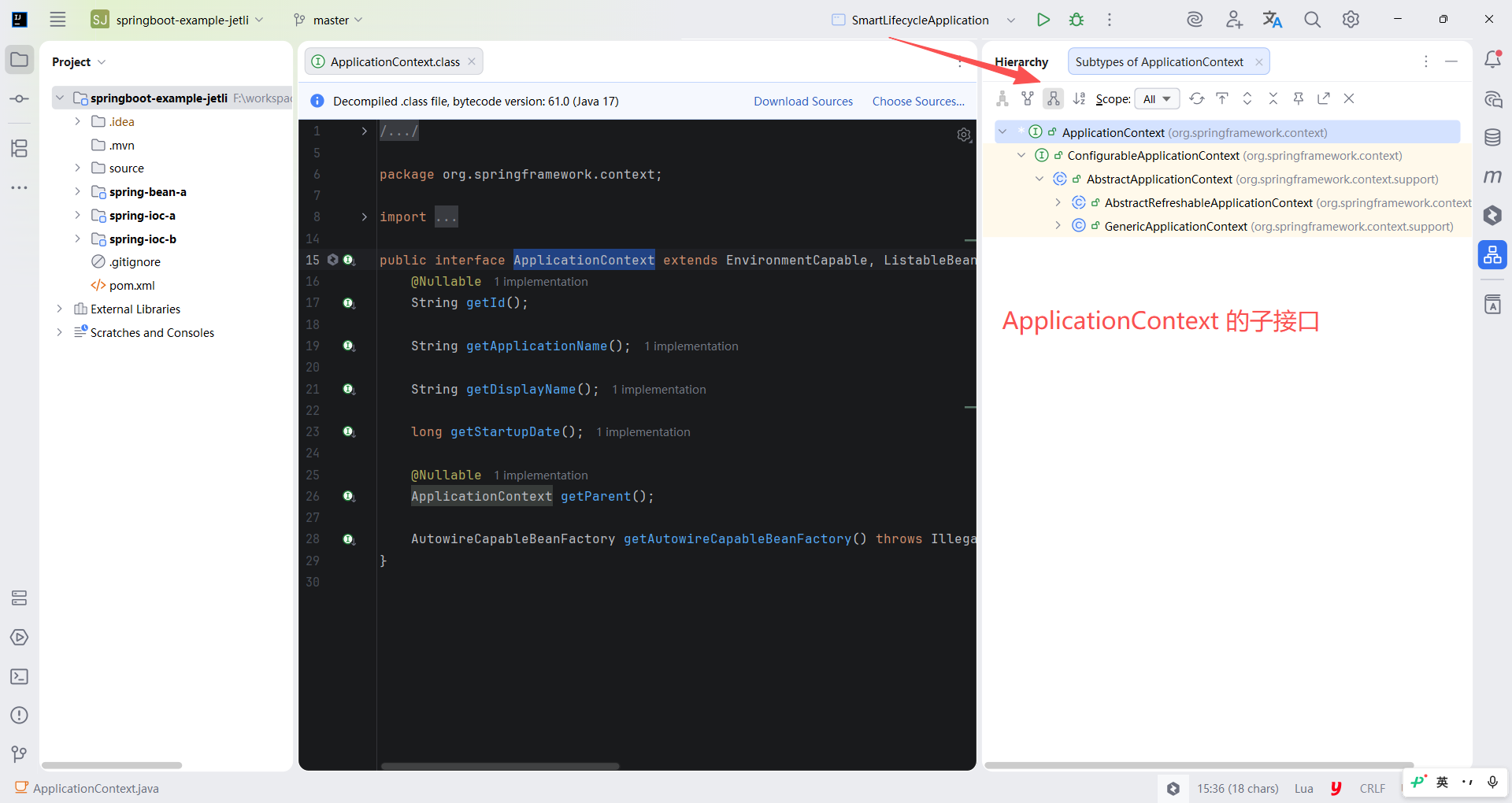Select pom.xml in project tree
The width and height of the screenshot is (1512, 803).
pyautogui.click(x=132, y=286)
